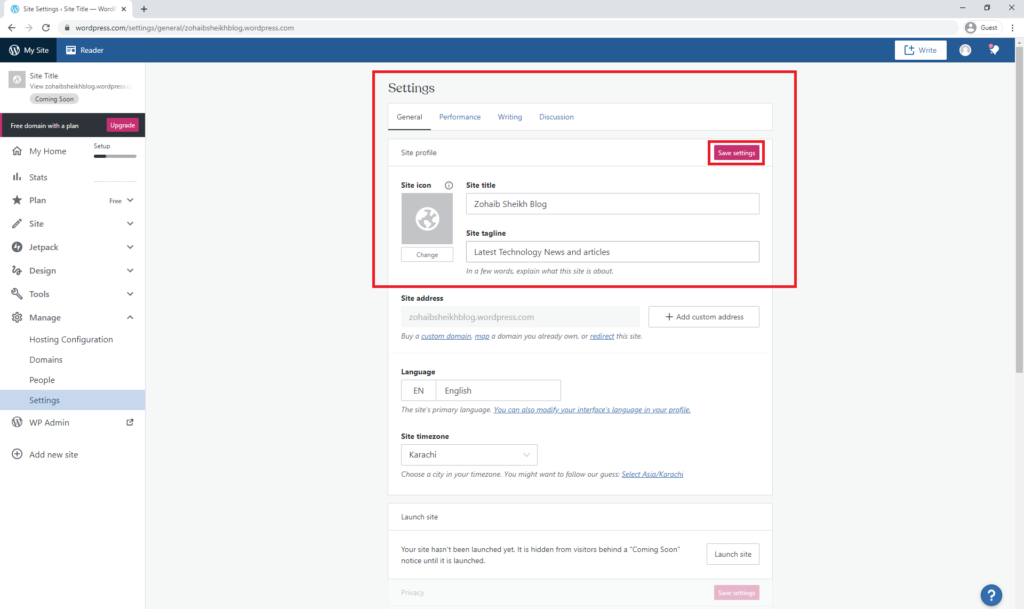This screenshot has width=1024, height=609.
Task: Click the Design brush icon
Action: coord(17,270)
